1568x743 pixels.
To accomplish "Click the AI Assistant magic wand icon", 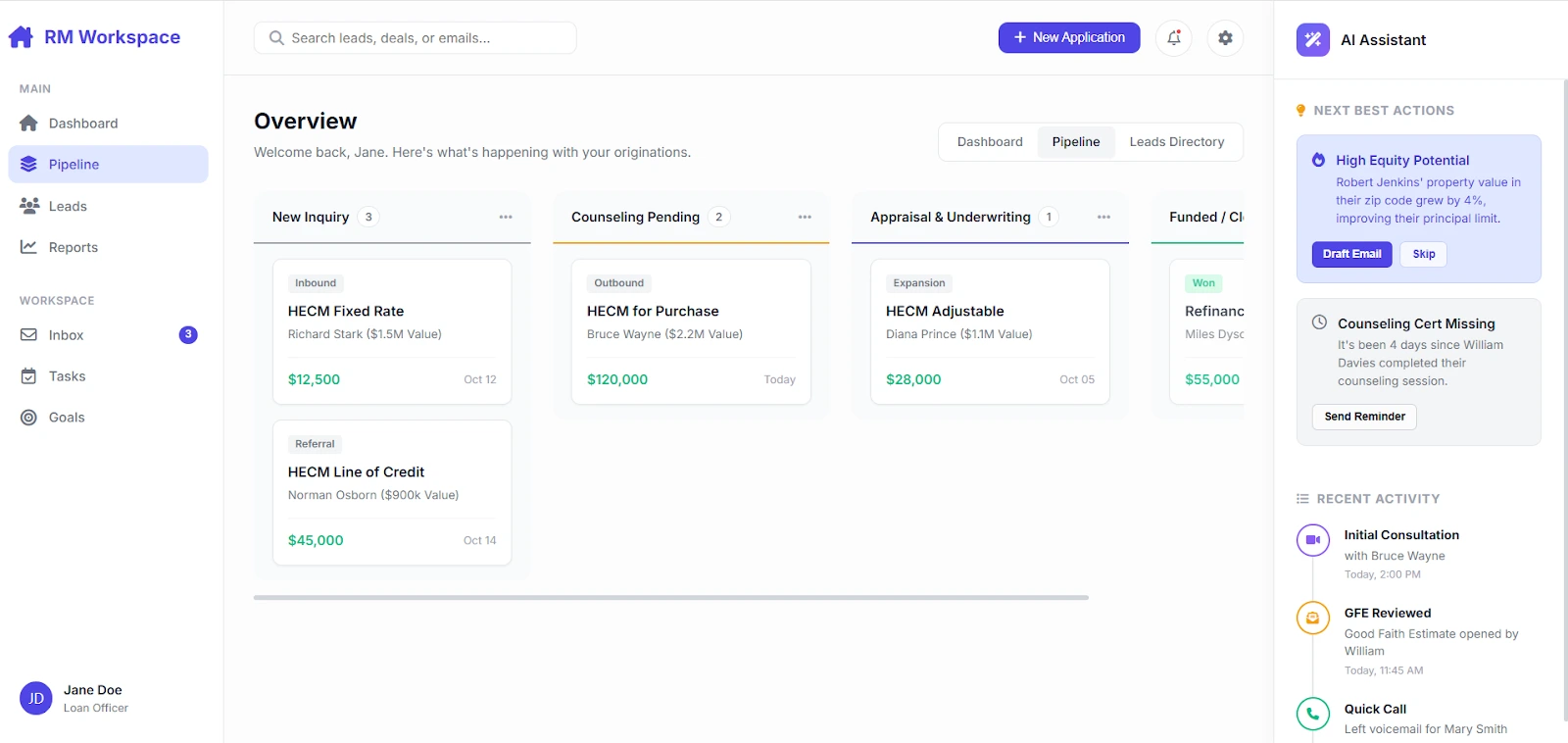I will [1312, 40].
